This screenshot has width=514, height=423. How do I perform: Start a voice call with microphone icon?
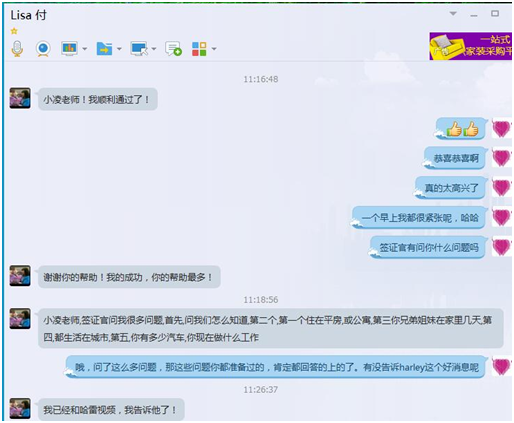(x=17, y=49)
